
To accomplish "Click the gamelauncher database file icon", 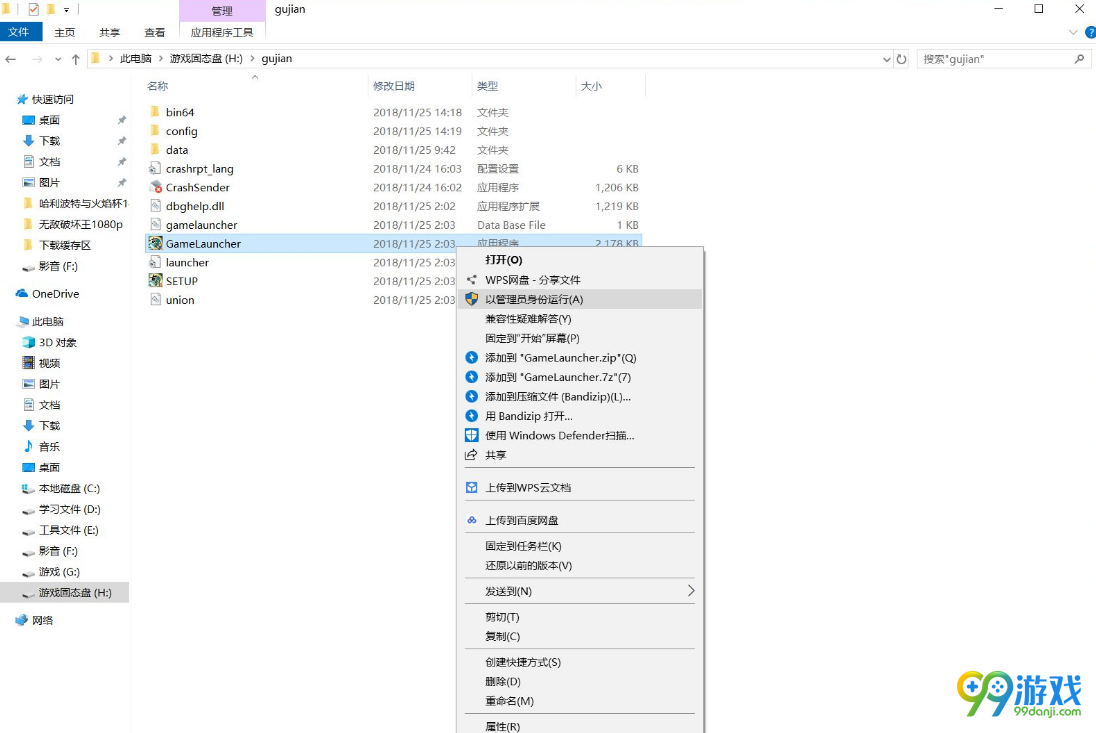I will click(x=155, y=225).
